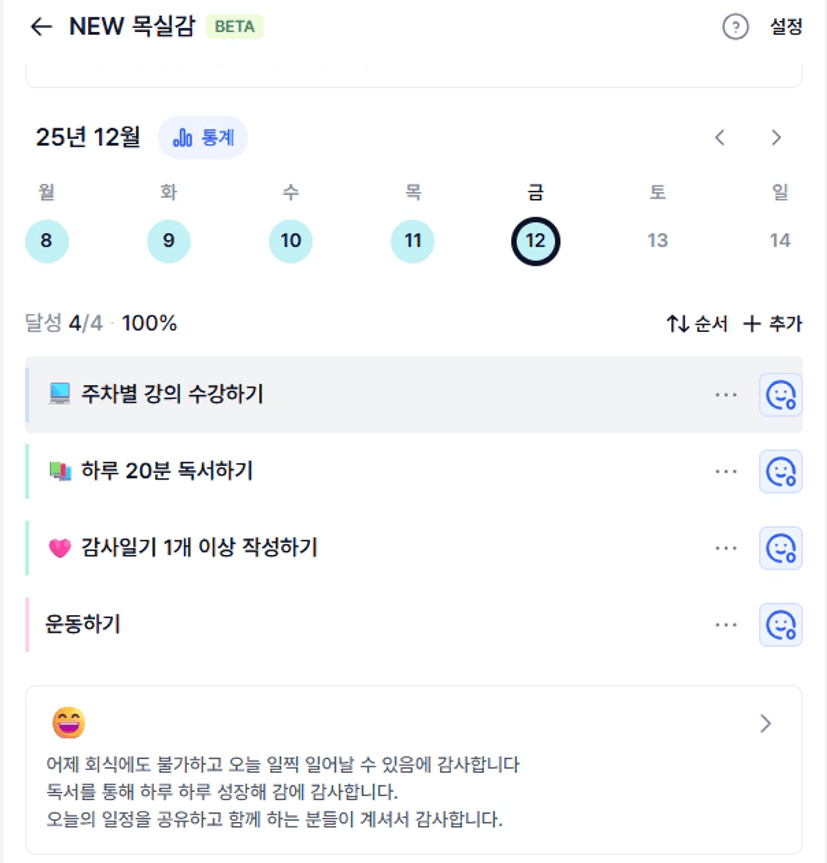This screenshot has height=863, width=827.
Task: Select Wednesday the 10th date circle
Action: (x=291, y=241)
